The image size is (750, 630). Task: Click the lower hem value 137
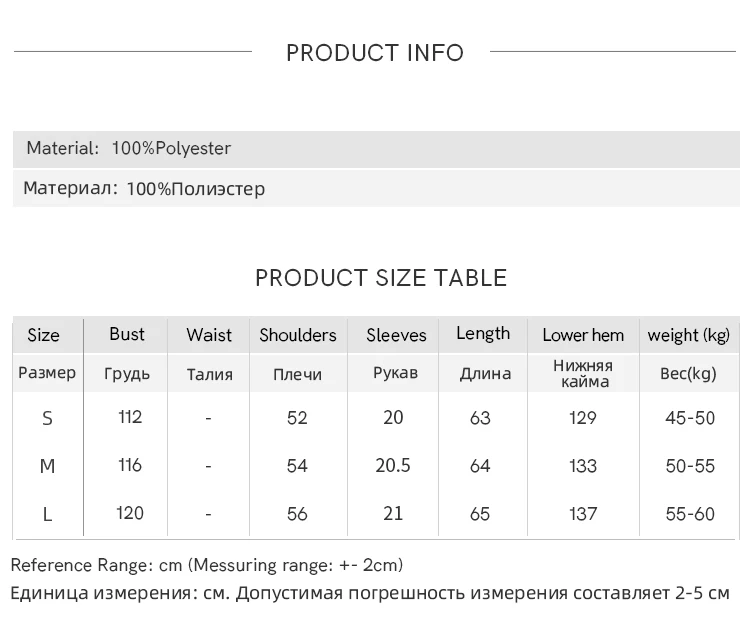click(583, 514)
